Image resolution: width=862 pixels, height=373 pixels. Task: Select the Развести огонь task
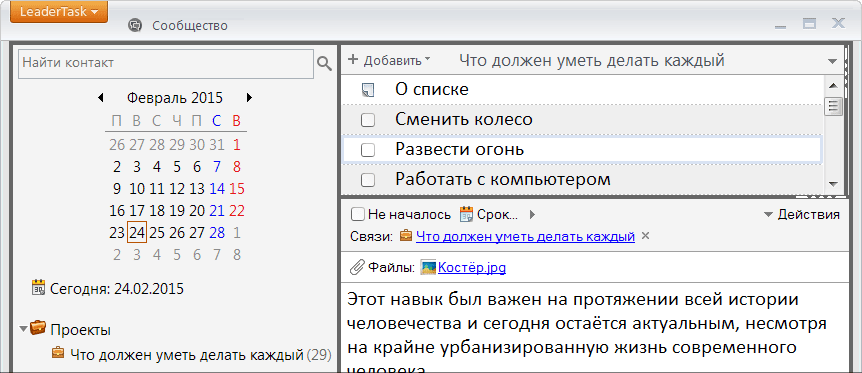582,149
